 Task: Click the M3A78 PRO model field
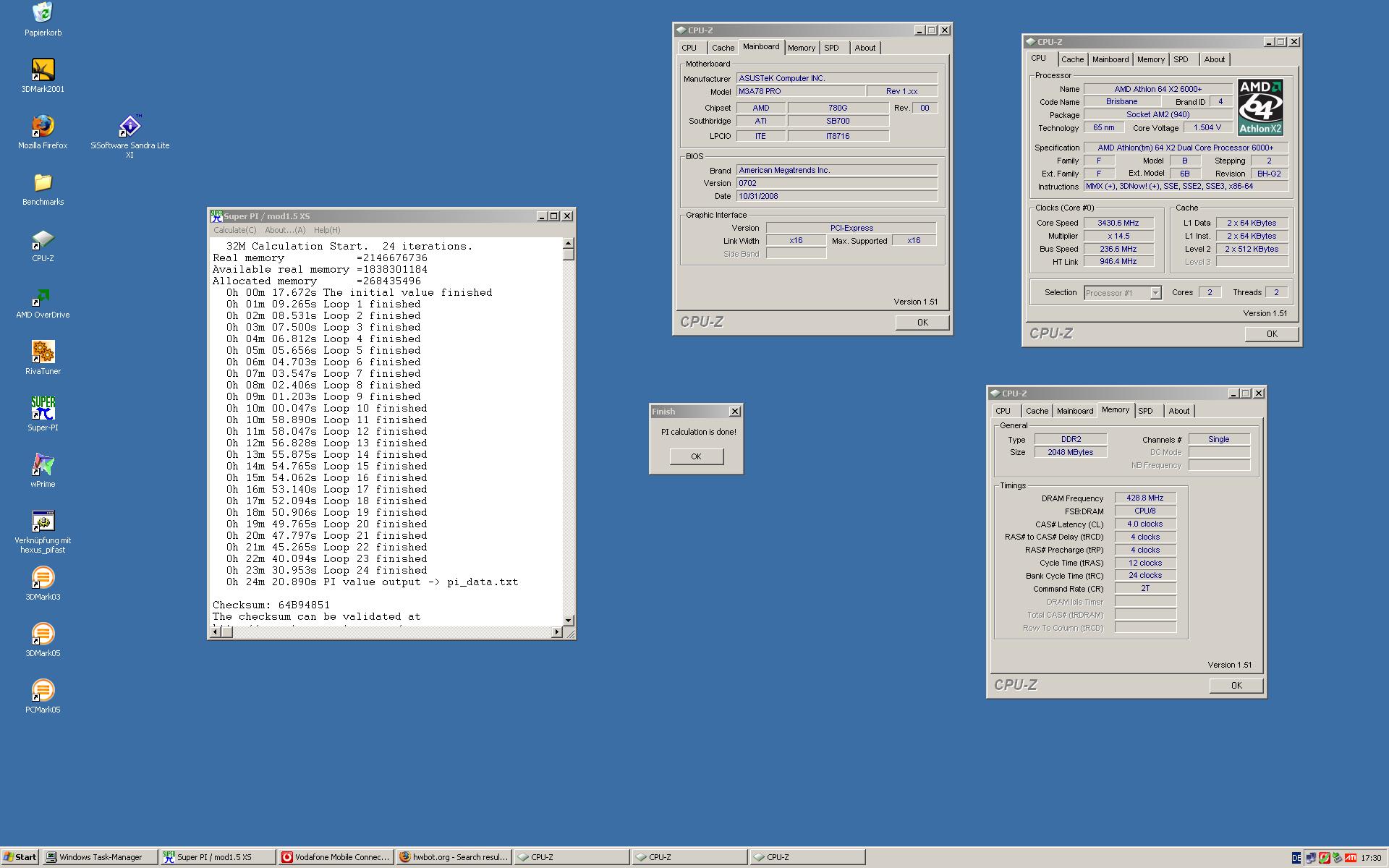click(x=801, y=91)
